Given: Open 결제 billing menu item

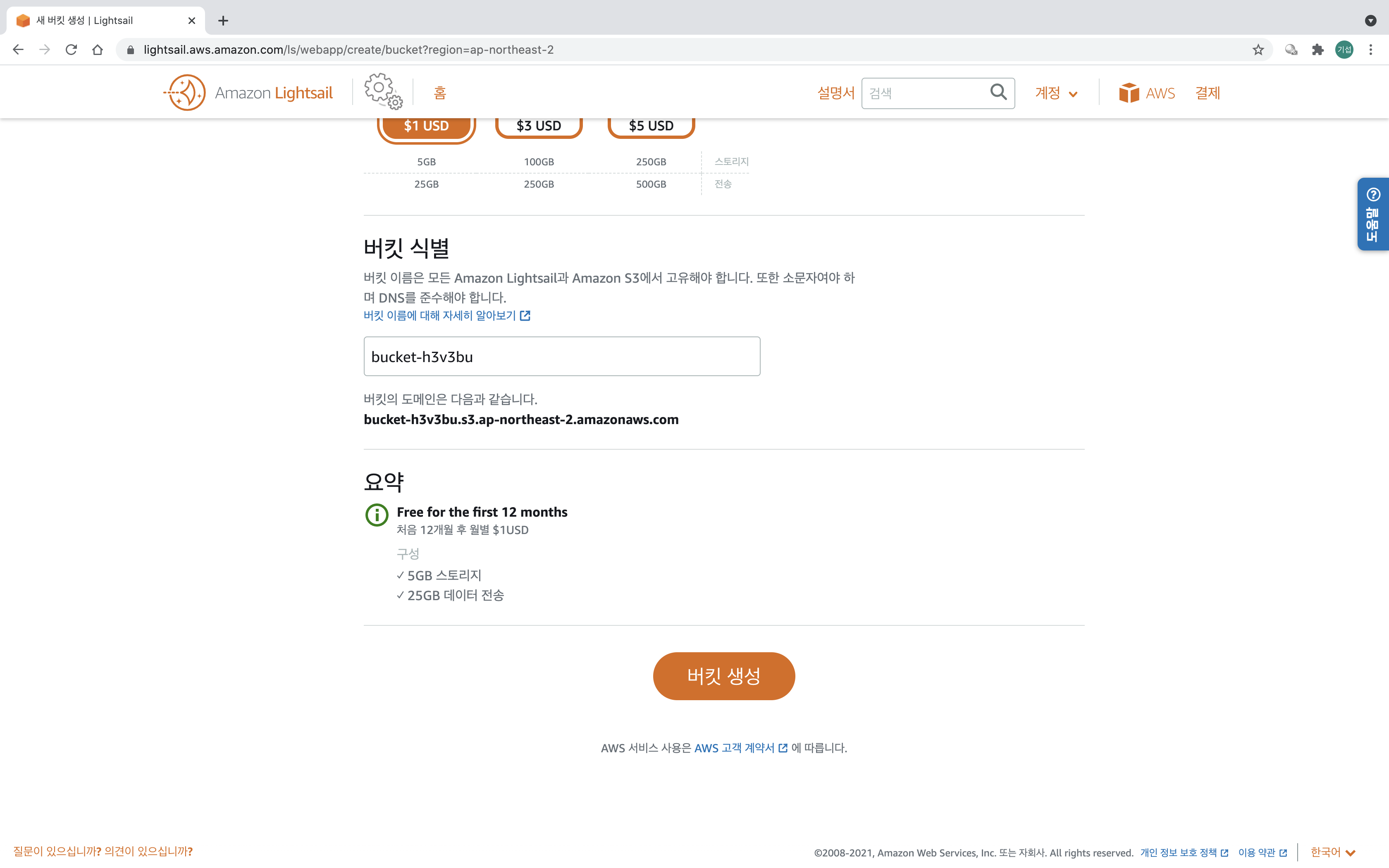Looking at the screenshot, I should (x=1208, y=93).
